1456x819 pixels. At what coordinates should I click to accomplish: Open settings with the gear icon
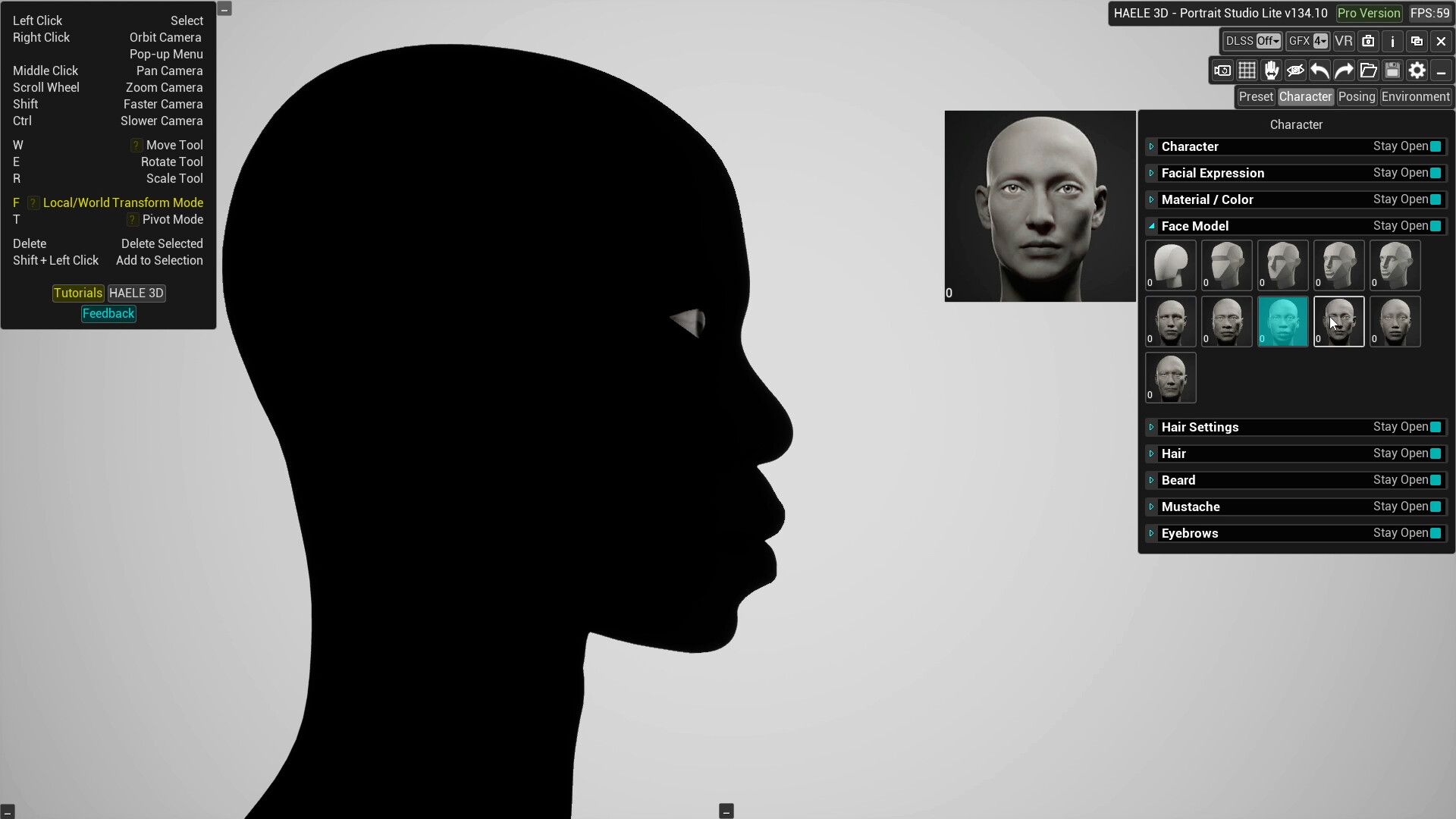pyautogui.click(x=1417, y=71)
